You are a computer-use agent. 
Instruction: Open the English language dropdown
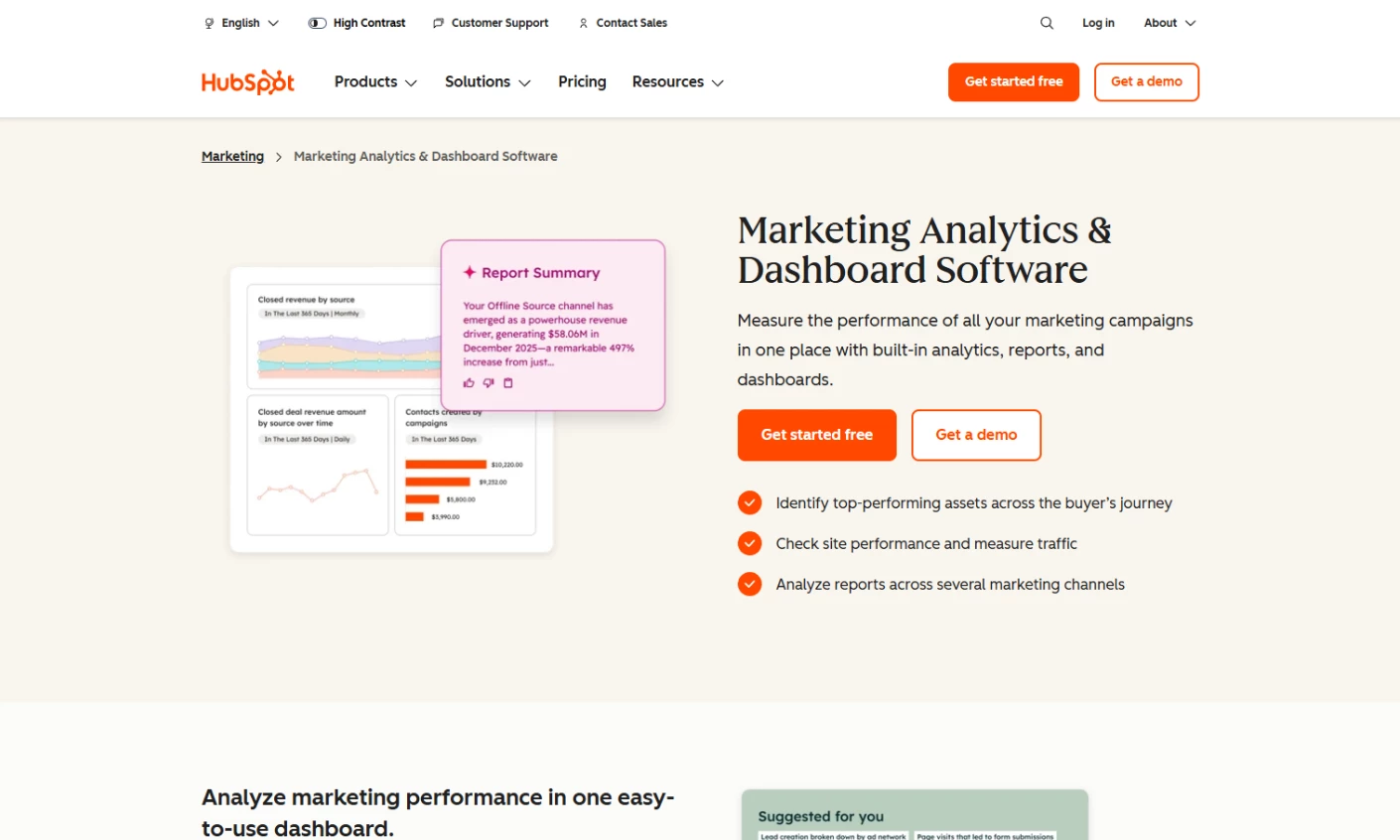(241, 23)
